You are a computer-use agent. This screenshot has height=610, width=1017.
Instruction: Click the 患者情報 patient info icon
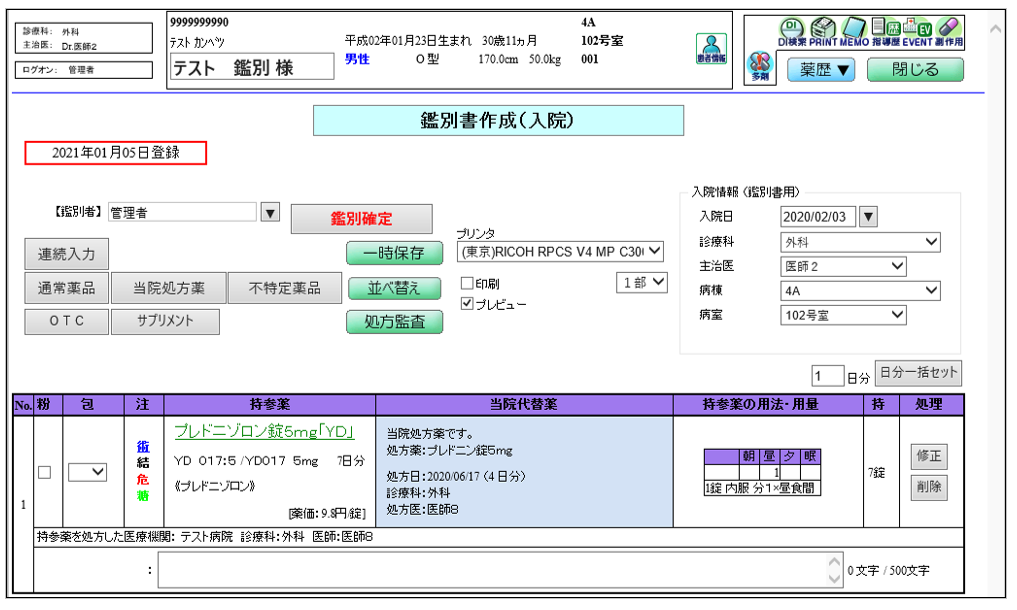[711, 50]
